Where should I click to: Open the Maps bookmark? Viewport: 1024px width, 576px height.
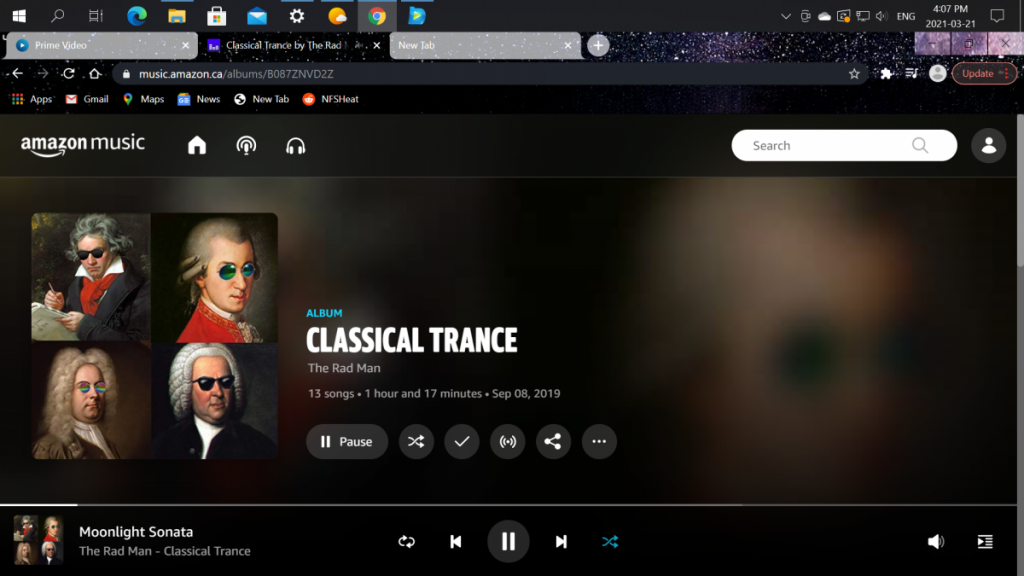pos(144,99)
